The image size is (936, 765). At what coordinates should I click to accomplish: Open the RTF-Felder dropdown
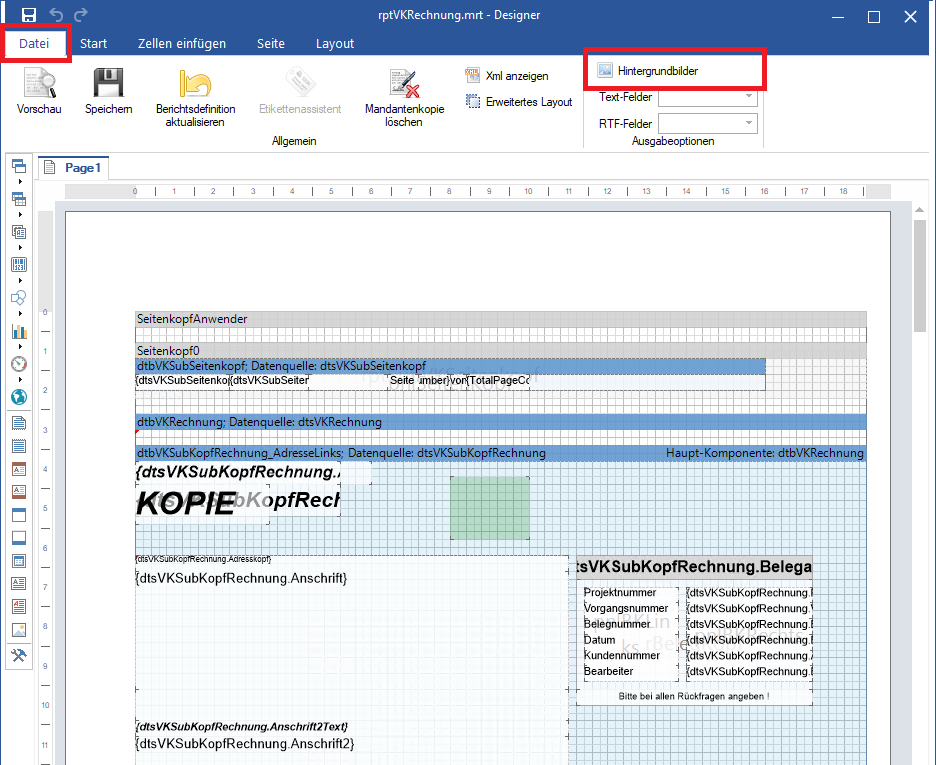(x=707, y=124)
